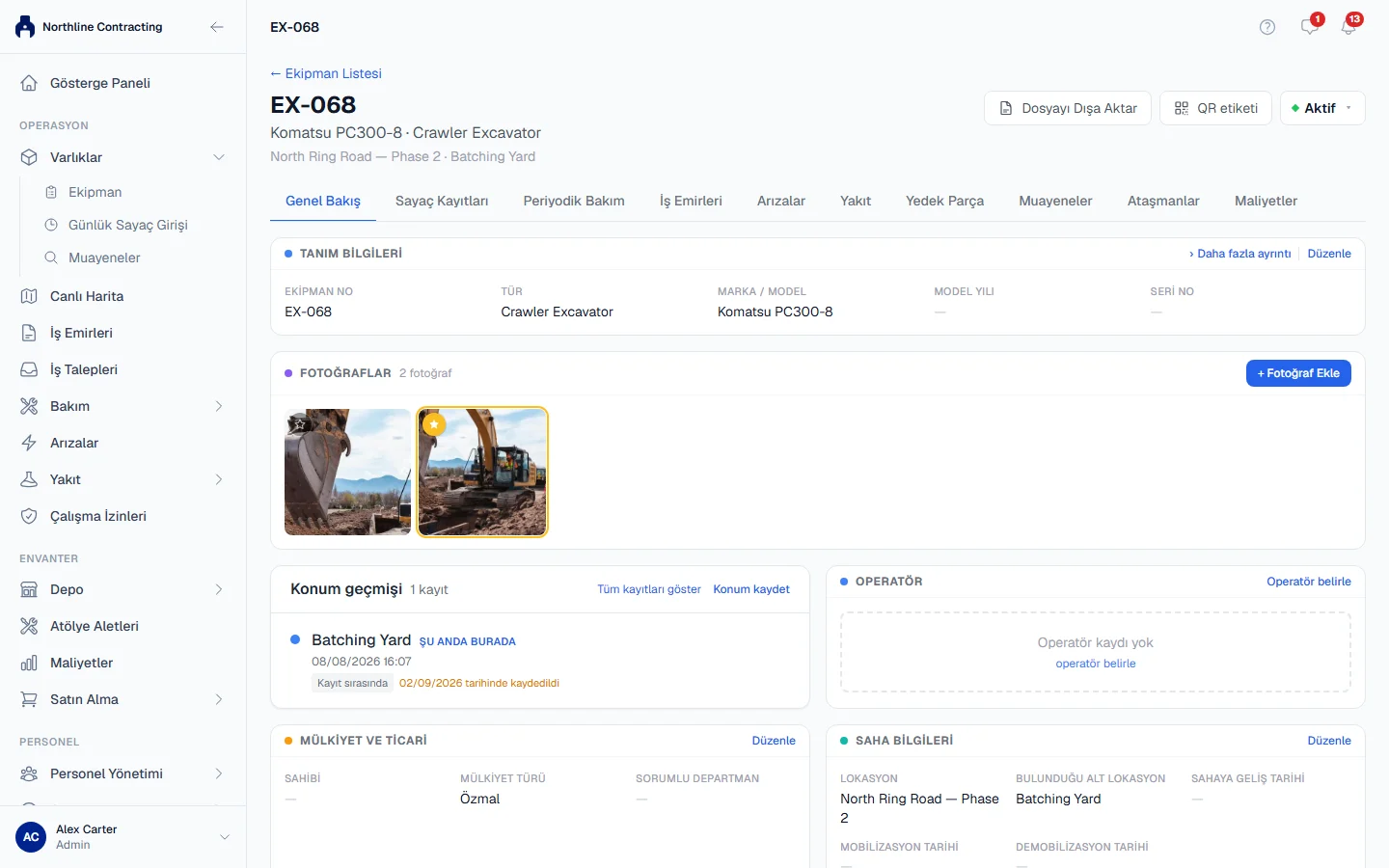The image size is (1389, 868).
Task: Switch to the Sayaç Kayıtları tab
Action: pyautogui.click(x=442, y=201)
